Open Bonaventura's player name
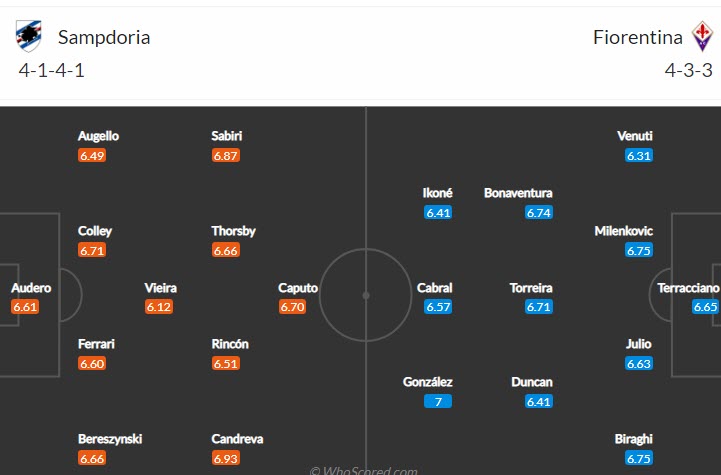Screen dimensions: 721x475 [x=518, y=193]
